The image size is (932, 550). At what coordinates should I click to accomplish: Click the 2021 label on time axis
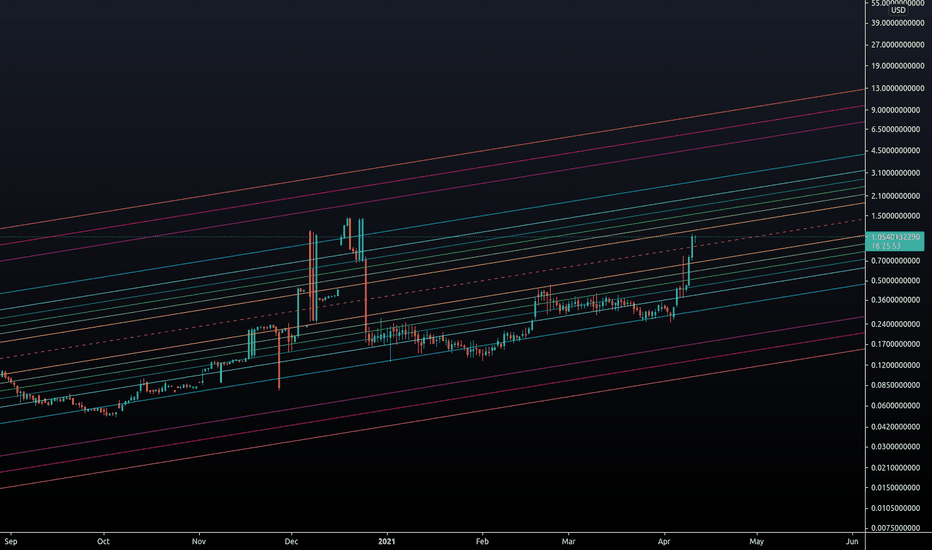tap(386, 542)
